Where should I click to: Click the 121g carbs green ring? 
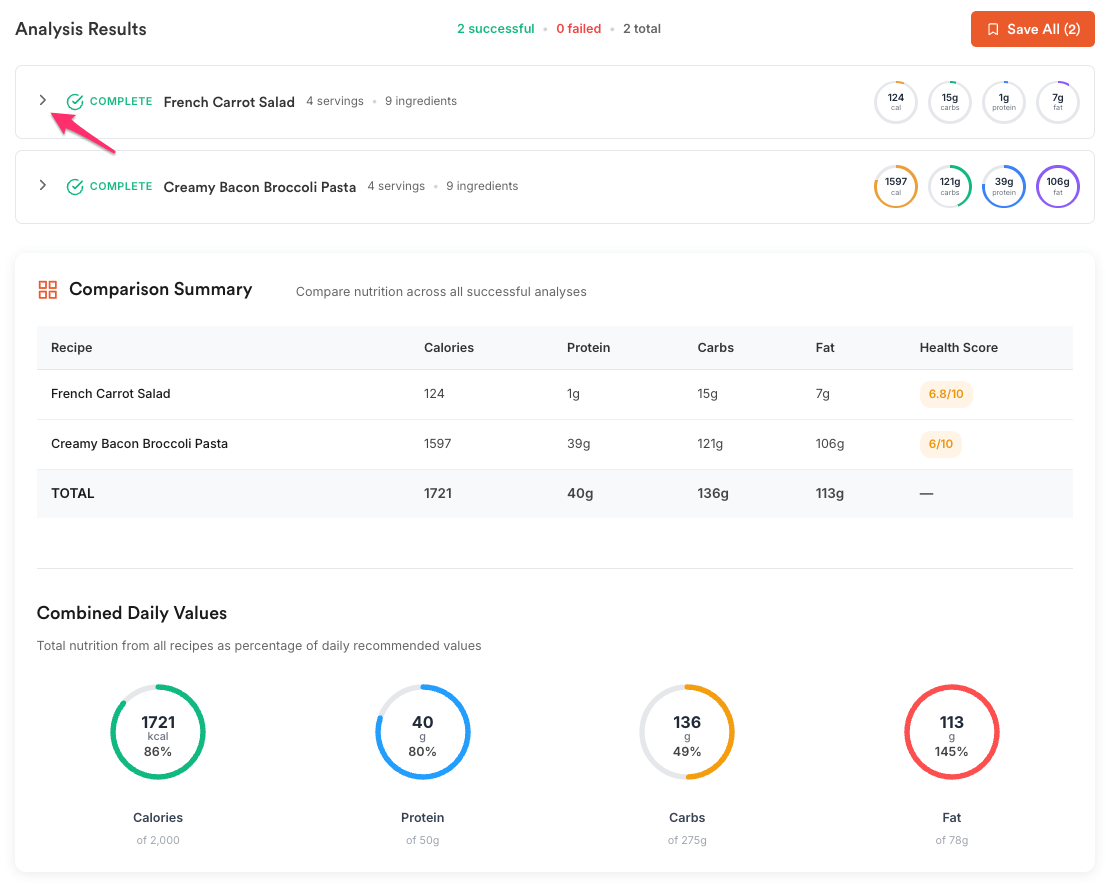point(949,186)
